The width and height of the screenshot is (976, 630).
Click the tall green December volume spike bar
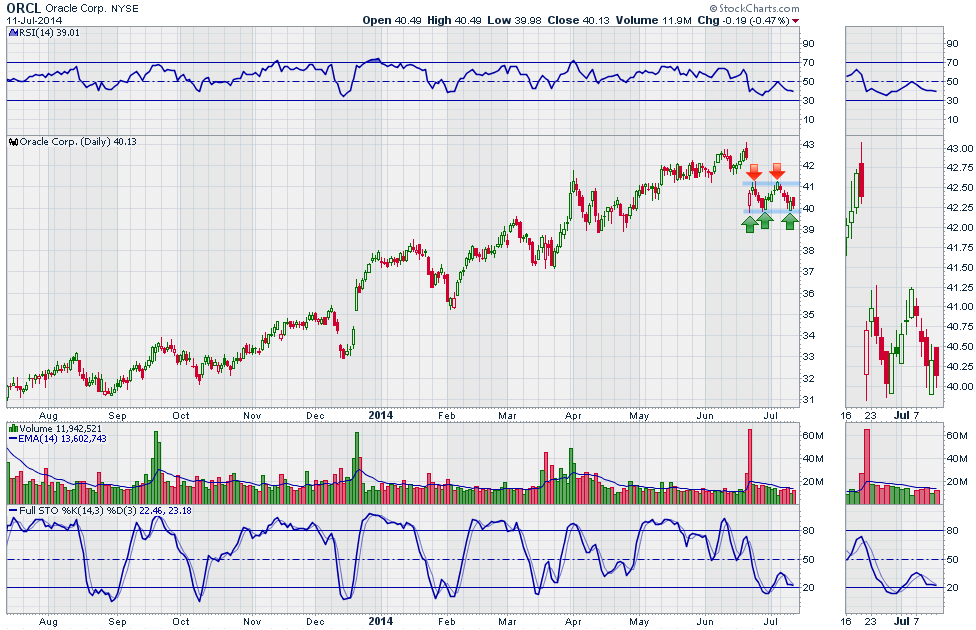click(357, 468)
